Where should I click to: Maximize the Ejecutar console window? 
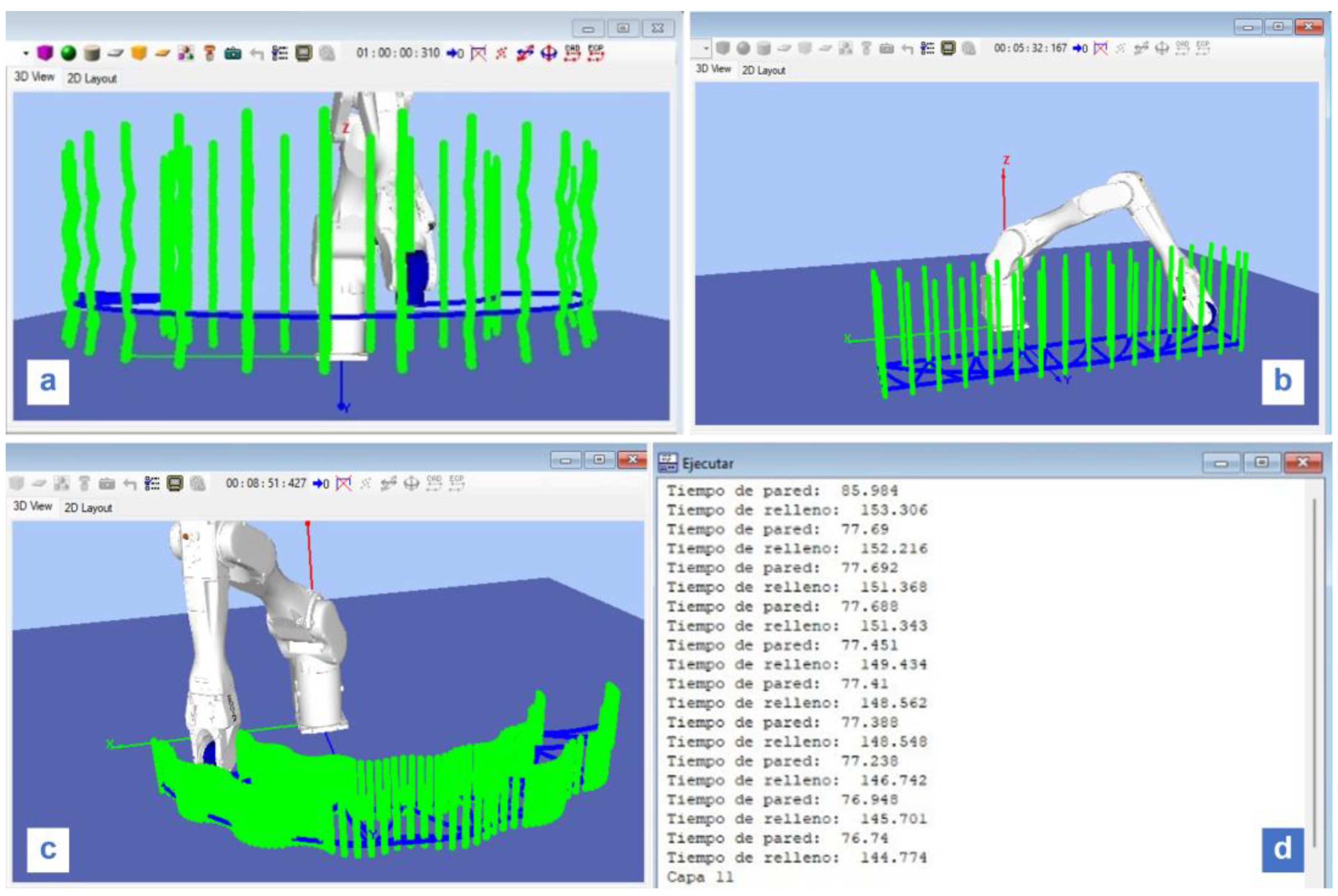1261,462
